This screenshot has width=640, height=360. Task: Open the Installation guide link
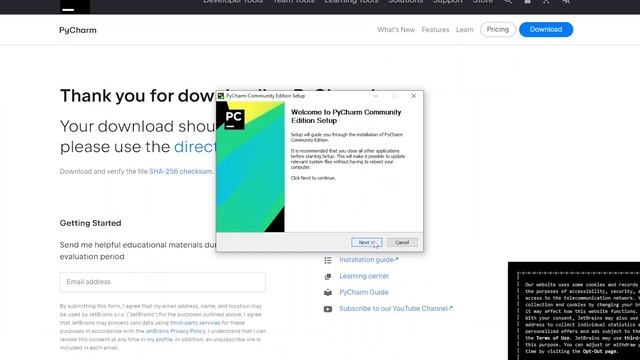369,260
